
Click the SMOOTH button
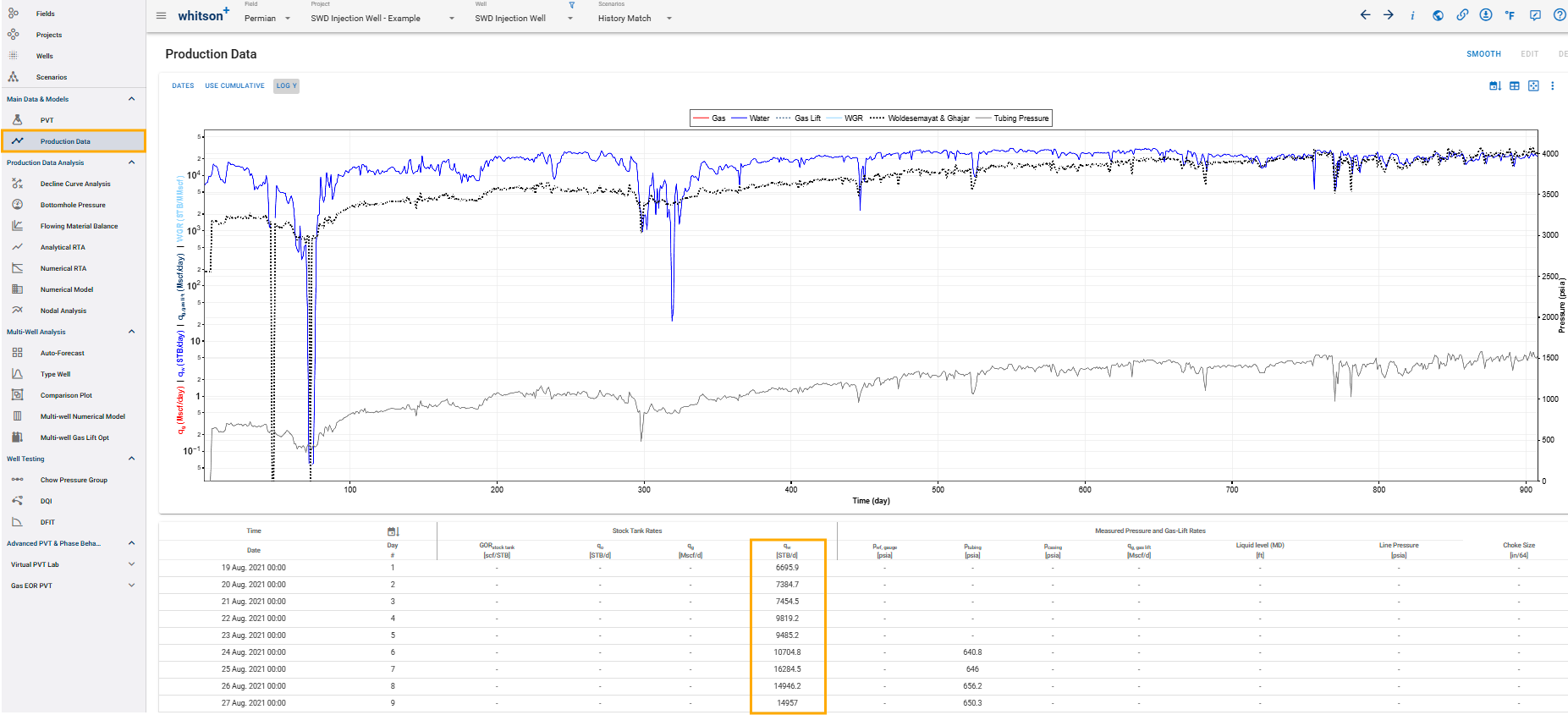1483,54
